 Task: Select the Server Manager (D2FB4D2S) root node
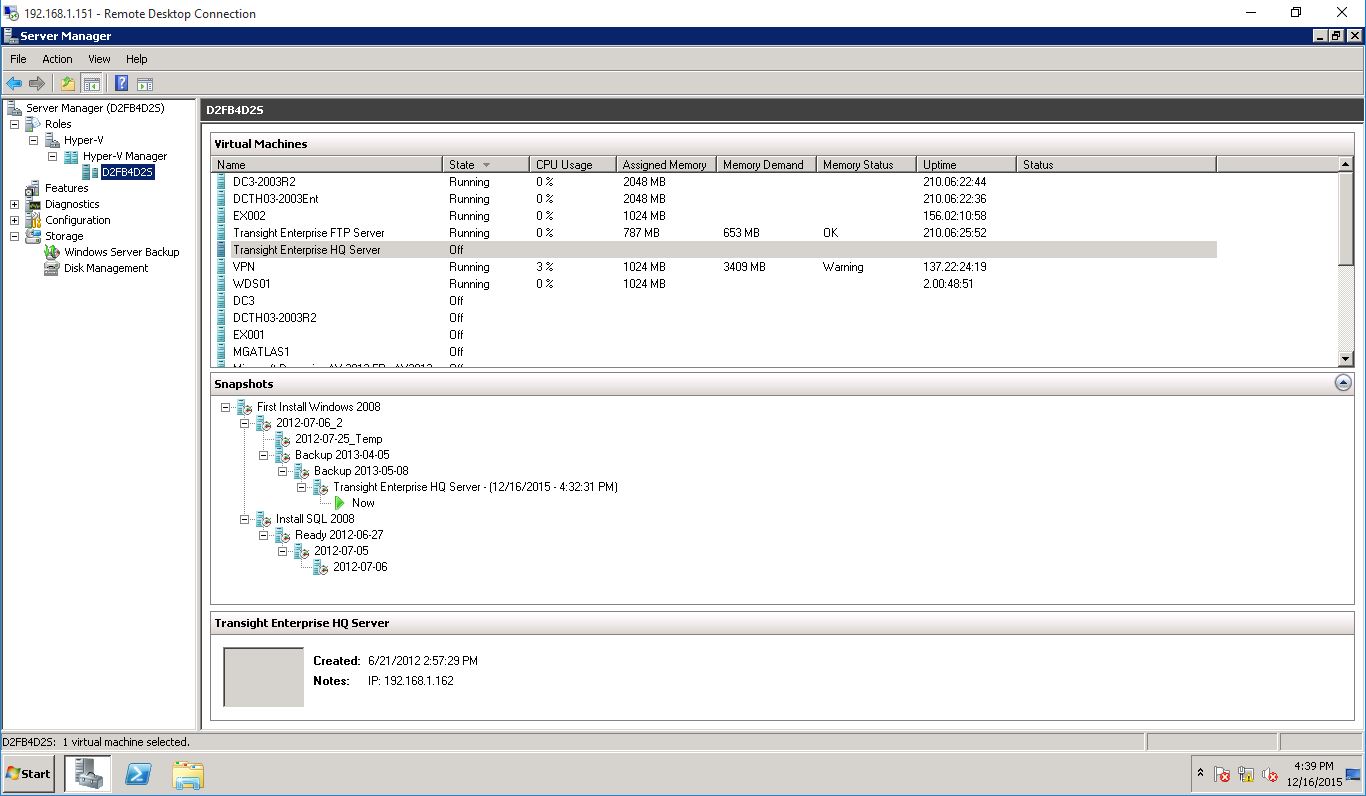[x=95, y=108]
